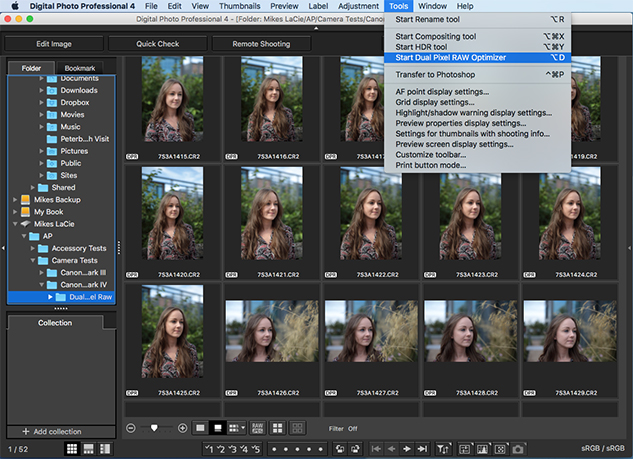Select the medium thumbnail display icon
This screenshot has height=459, width=633.
click(218, 428)
